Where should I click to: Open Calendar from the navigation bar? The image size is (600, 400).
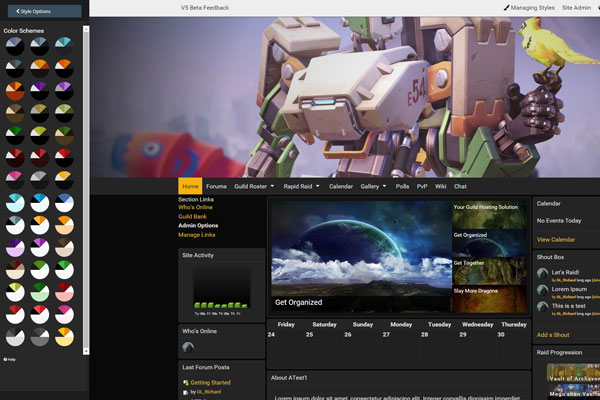(341, 186)
